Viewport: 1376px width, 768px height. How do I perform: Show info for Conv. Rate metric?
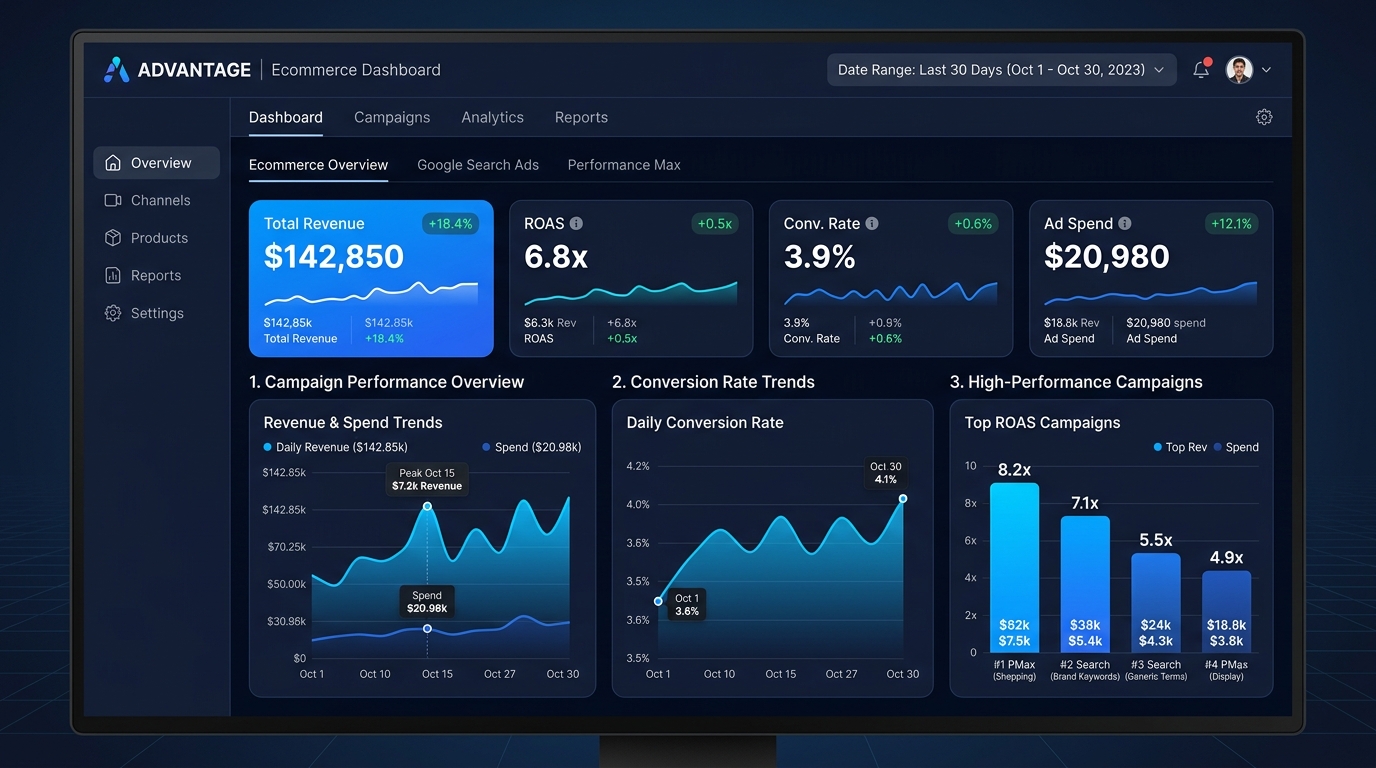point(872,224)
